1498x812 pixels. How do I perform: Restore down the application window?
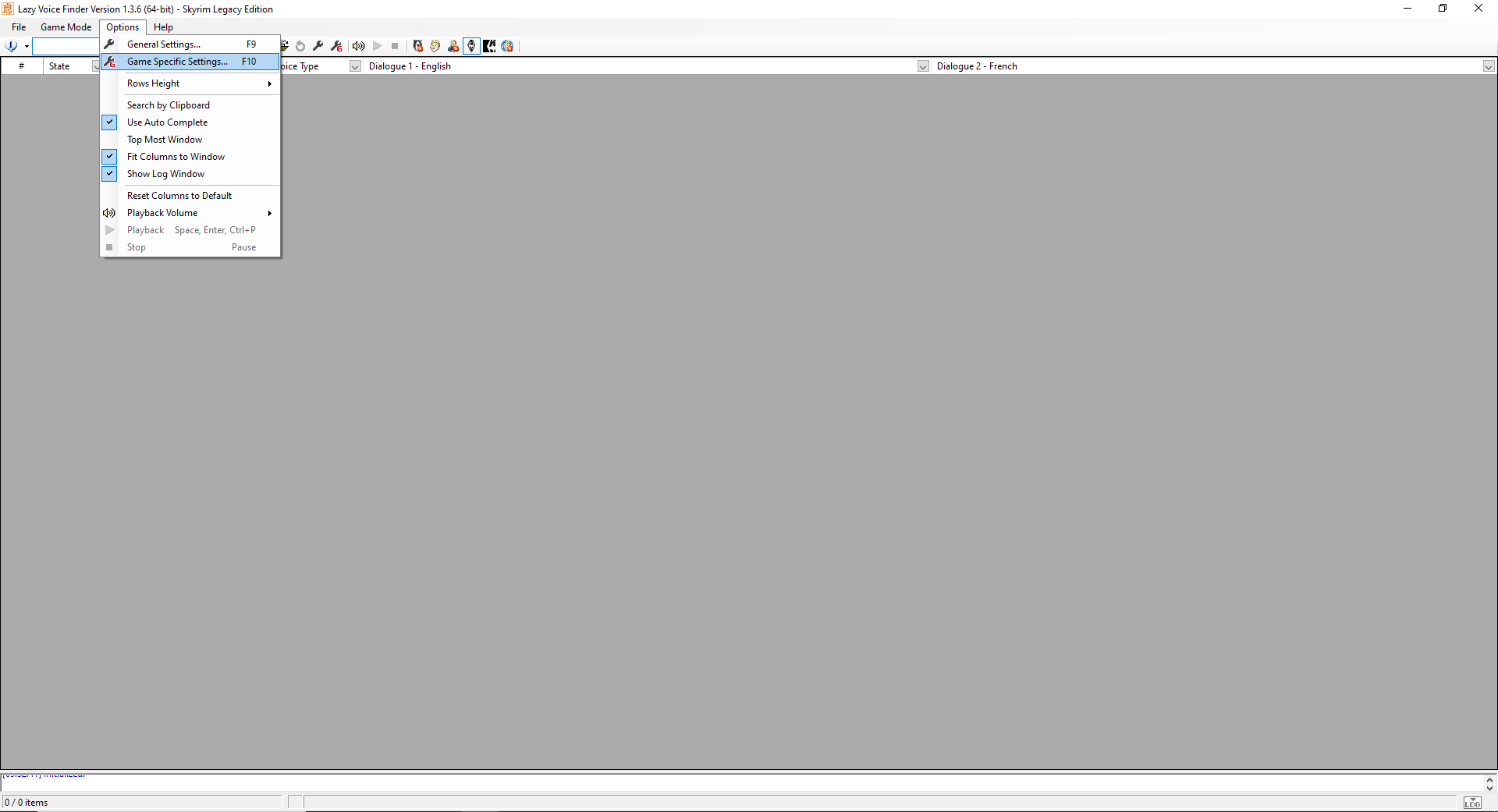click(x=1443, y=9)
